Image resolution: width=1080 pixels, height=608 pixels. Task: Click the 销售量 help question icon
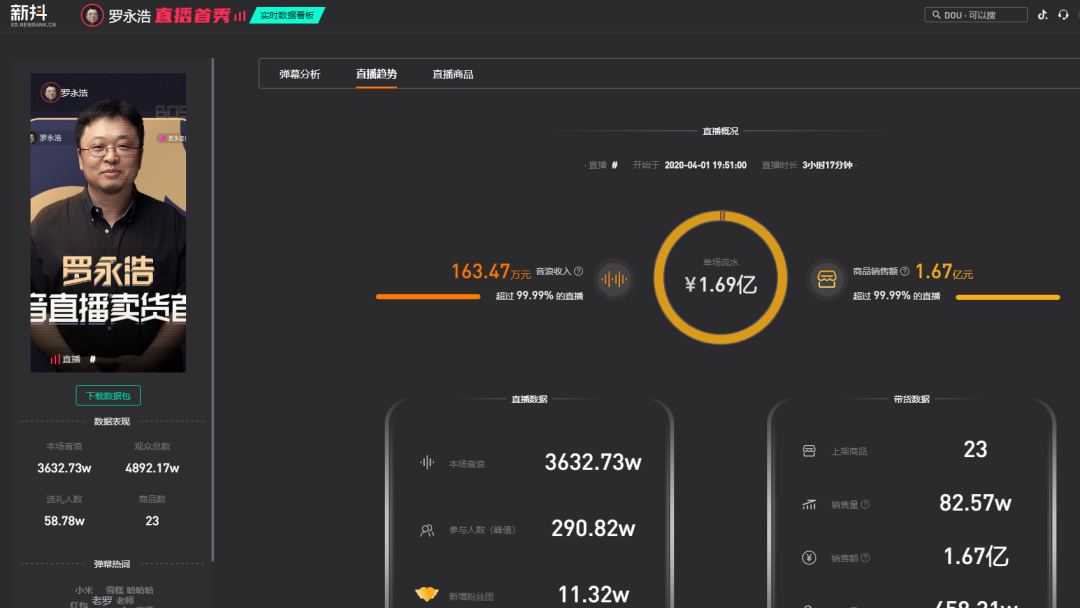(865, 505)
